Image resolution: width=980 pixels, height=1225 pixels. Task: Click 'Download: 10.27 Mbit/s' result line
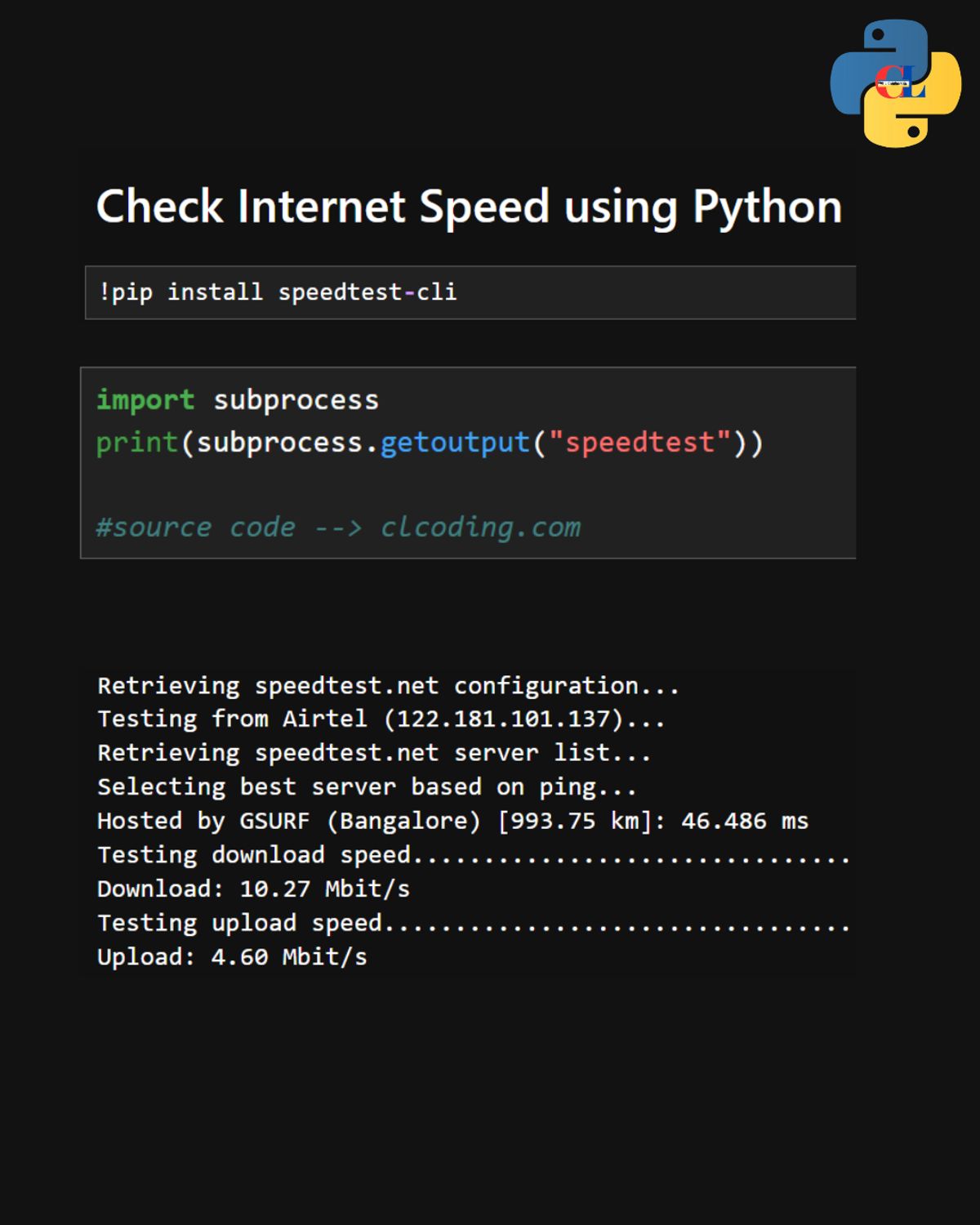point(253,889)
